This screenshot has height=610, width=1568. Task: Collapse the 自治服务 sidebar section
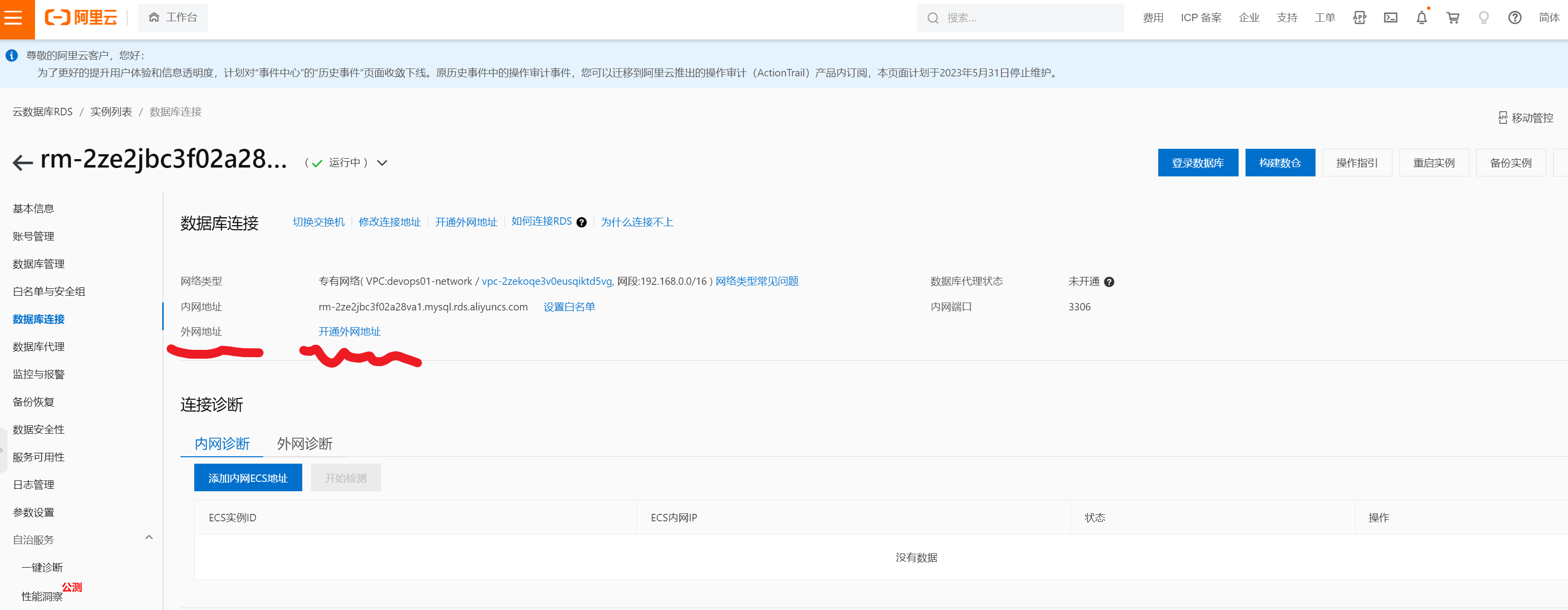(x=148, y=538)
